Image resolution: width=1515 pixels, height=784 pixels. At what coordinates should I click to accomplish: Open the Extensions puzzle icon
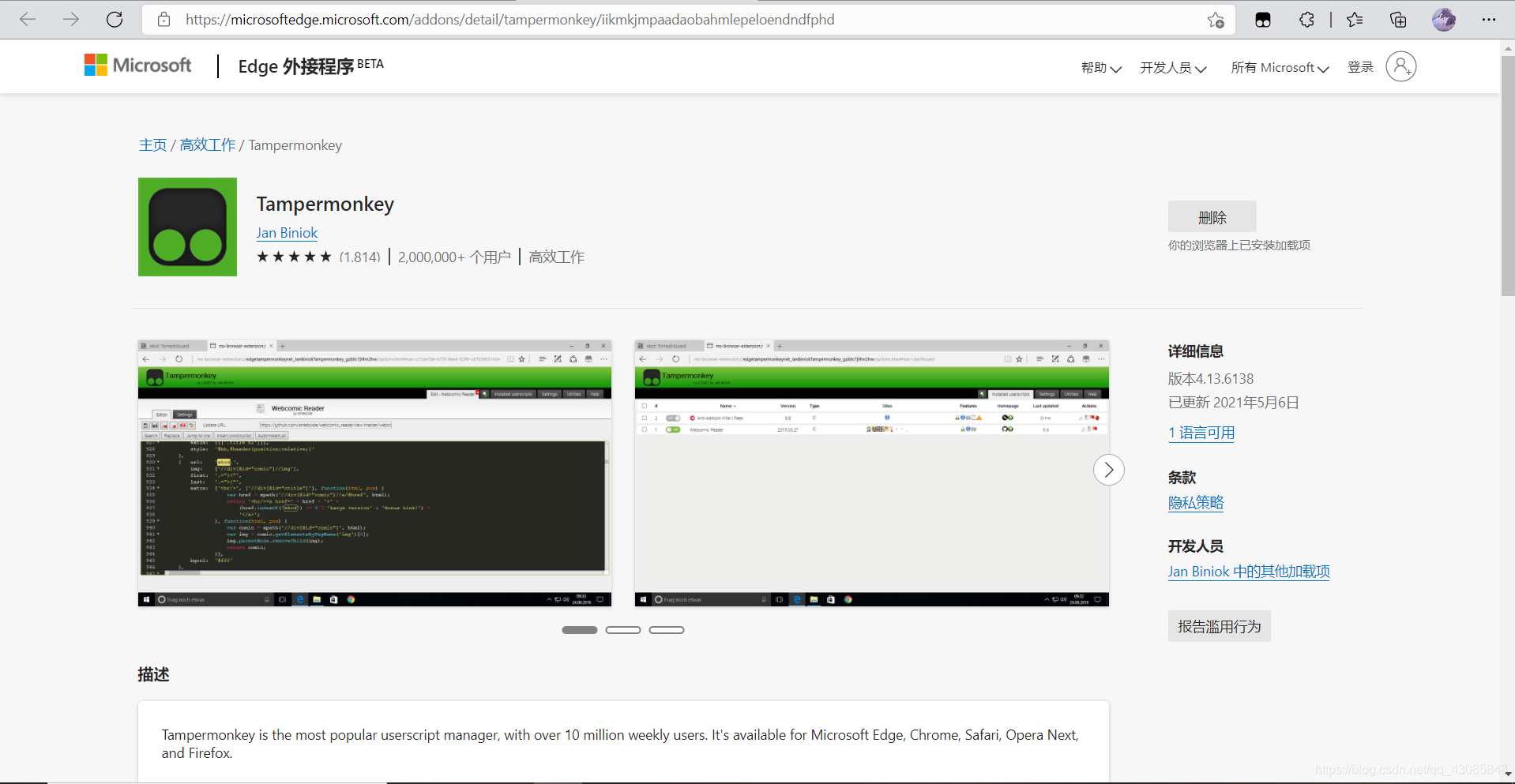click(1306, 20)
